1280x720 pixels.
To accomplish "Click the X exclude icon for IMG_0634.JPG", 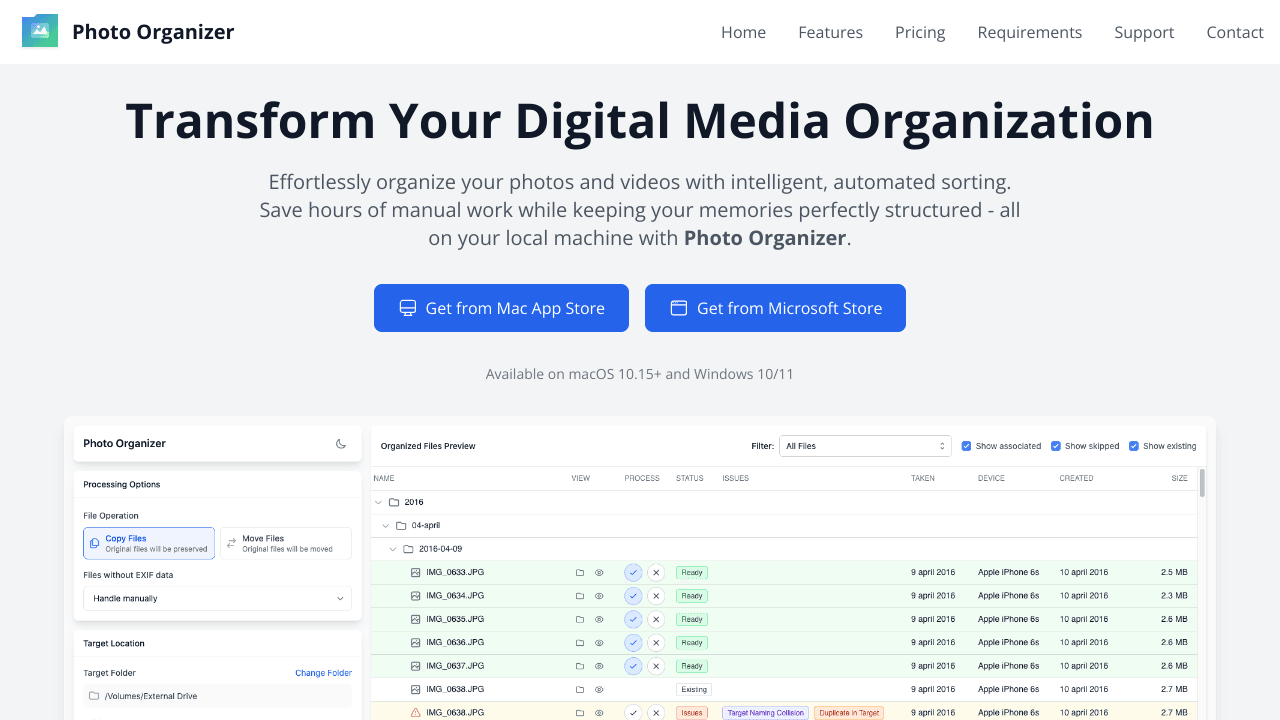I will (656, 596).
